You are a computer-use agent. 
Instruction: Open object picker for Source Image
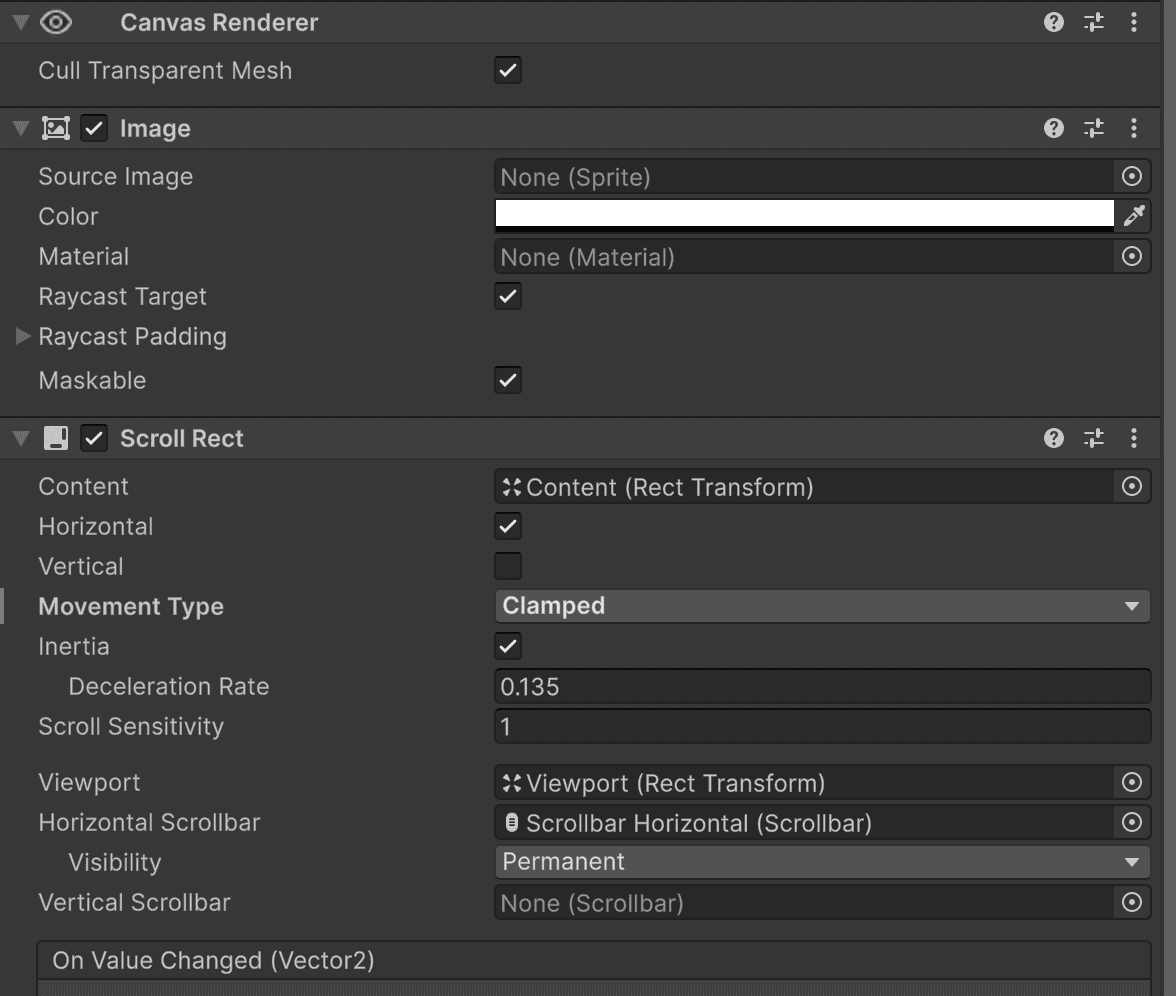point(1132,176)
